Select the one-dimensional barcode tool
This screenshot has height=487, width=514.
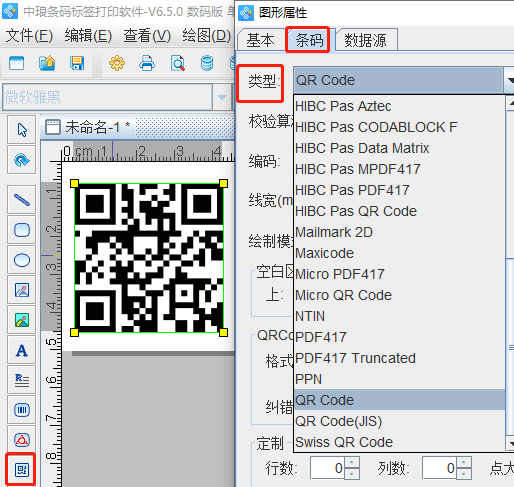(22, 410)
